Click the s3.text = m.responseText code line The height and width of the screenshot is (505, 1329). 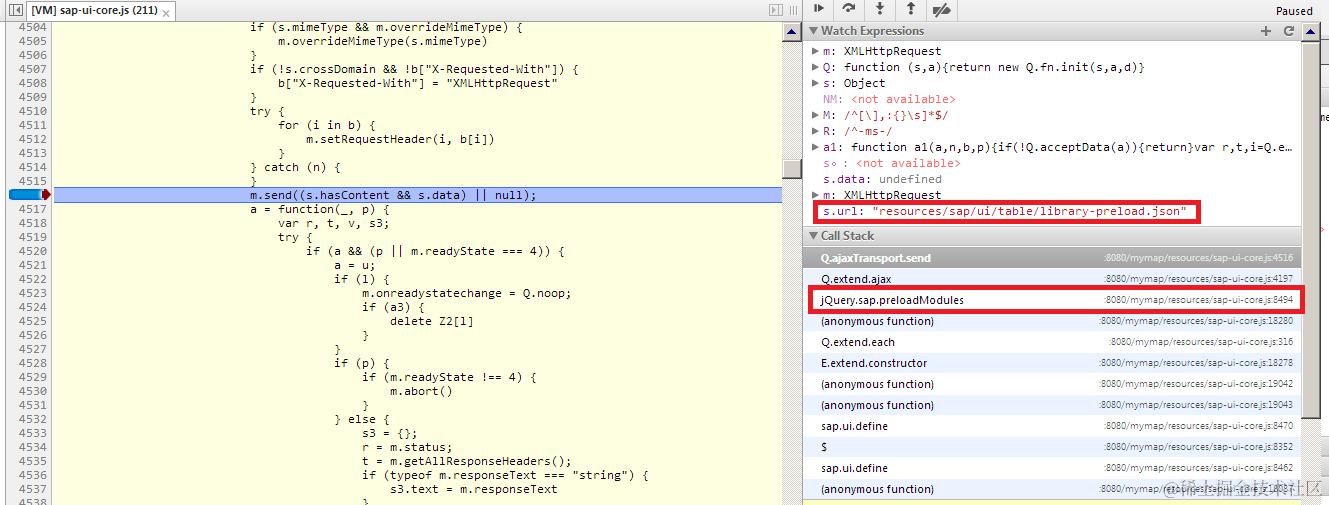(x=473, y=489)
